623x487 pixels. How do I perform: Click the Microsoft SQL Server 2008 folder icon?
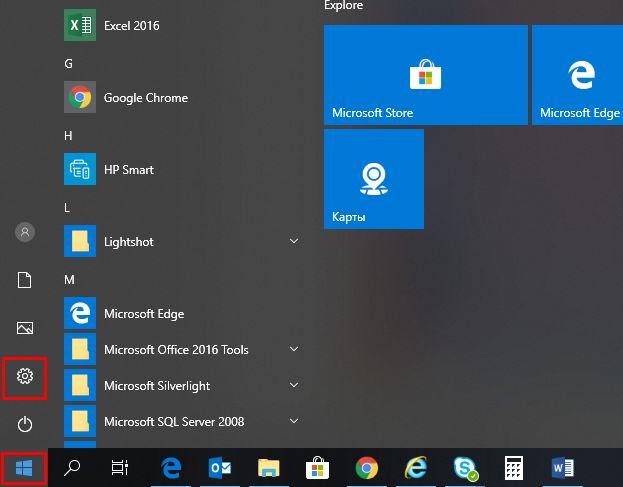point(80,421)
